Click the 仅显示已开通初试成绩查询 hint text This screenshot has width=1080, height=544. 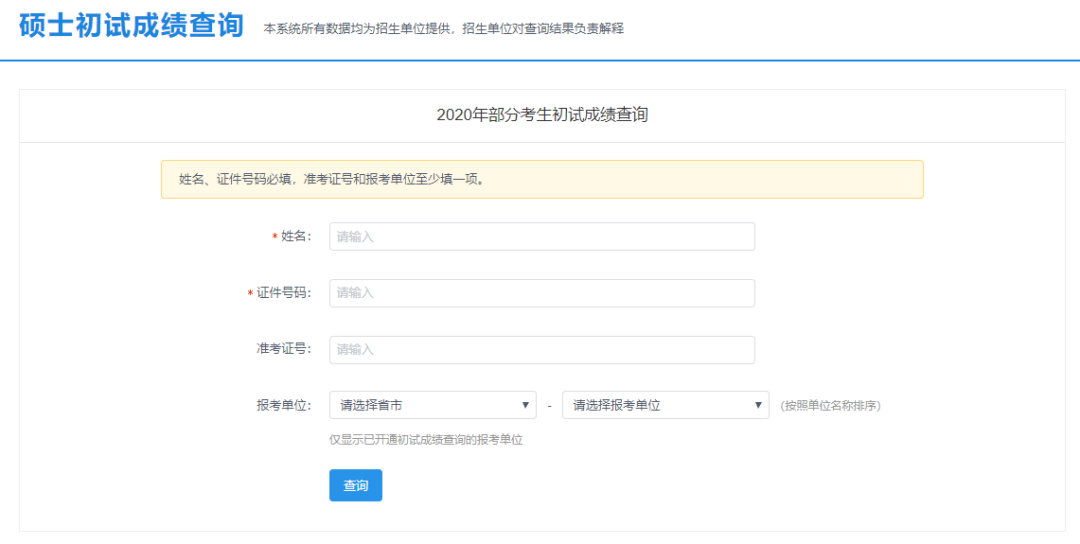[426, 440]
